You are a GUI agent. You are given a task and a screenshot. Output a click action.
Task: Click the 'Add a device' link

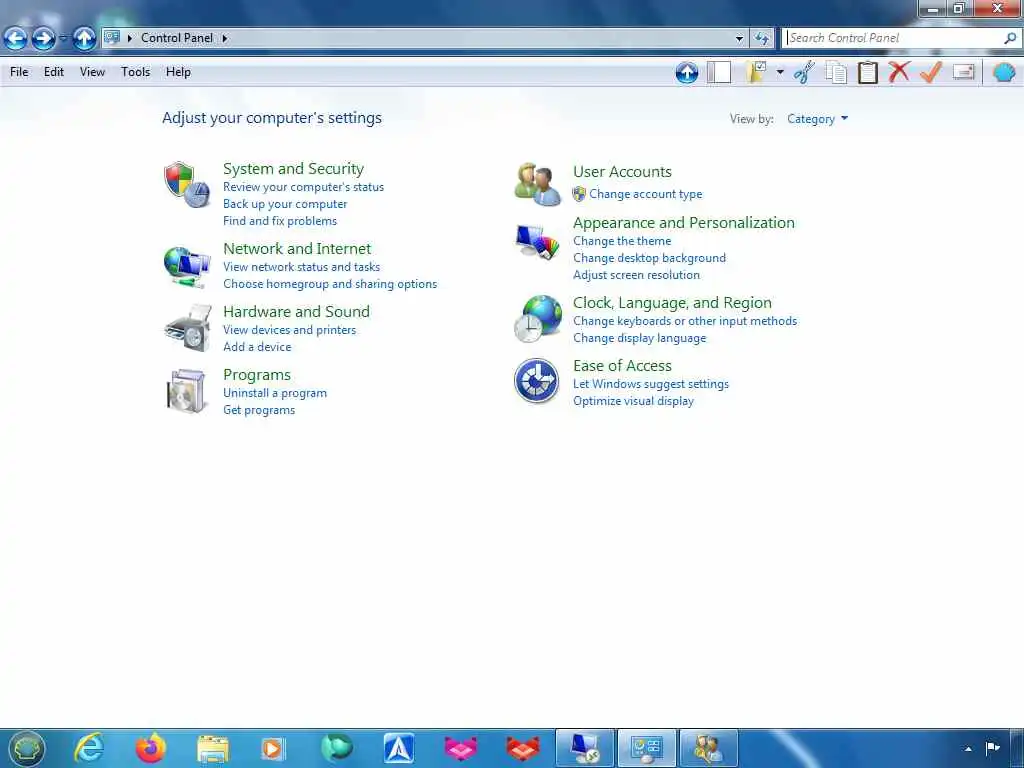click(x=257, y=347)
